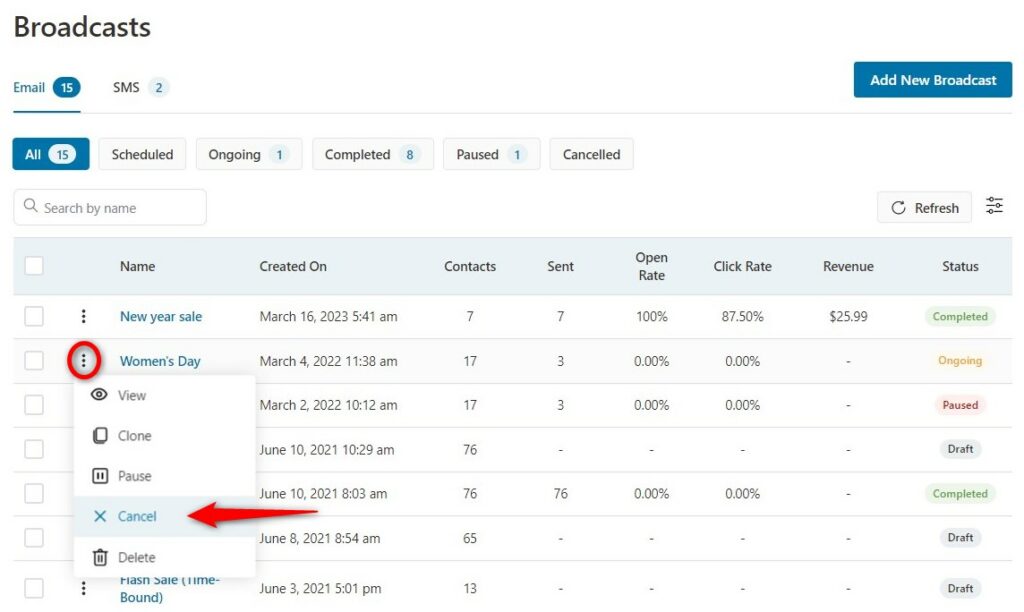Click the Revenue column header

848,266
